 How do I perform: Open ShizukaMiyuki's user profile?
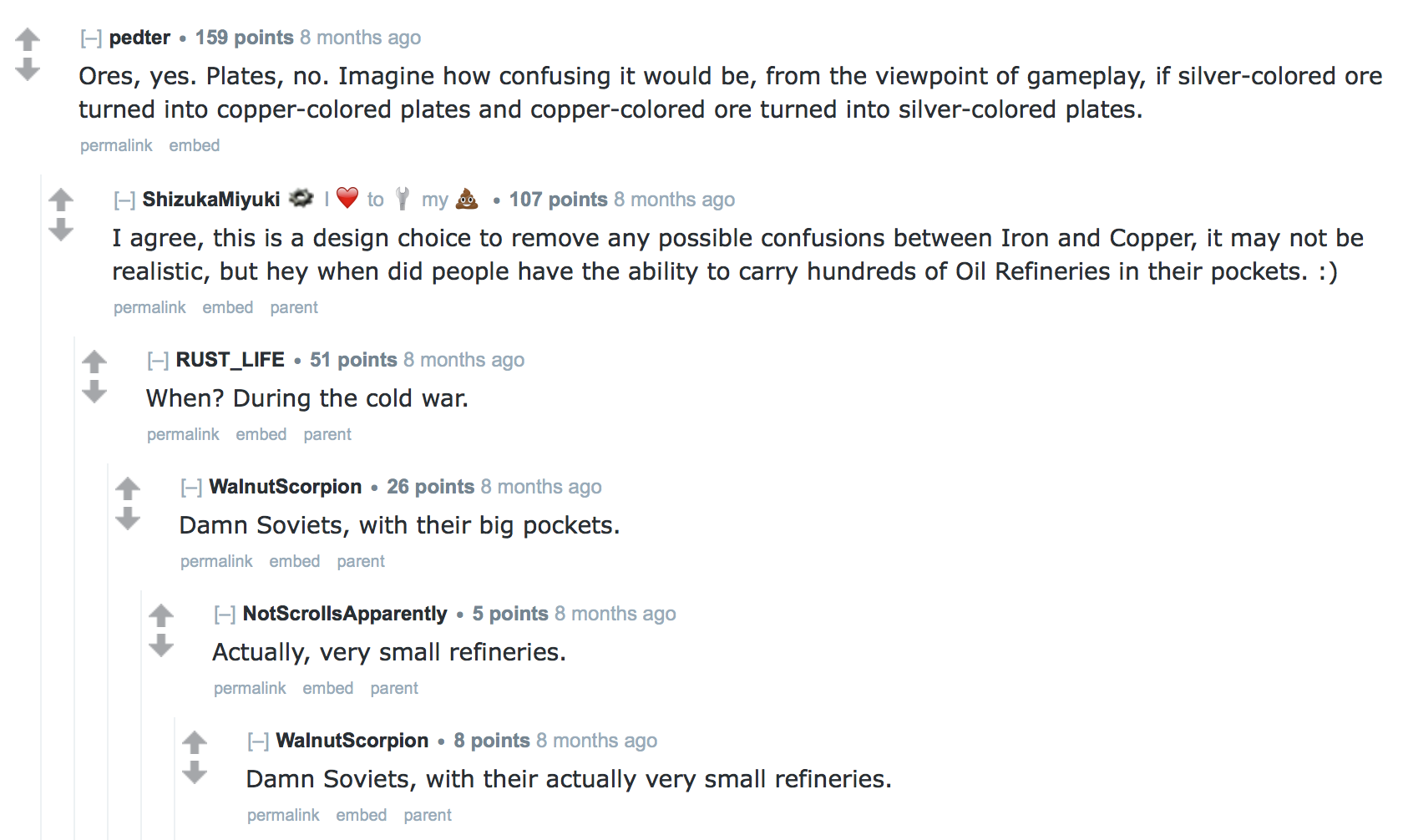click(210, 200)
